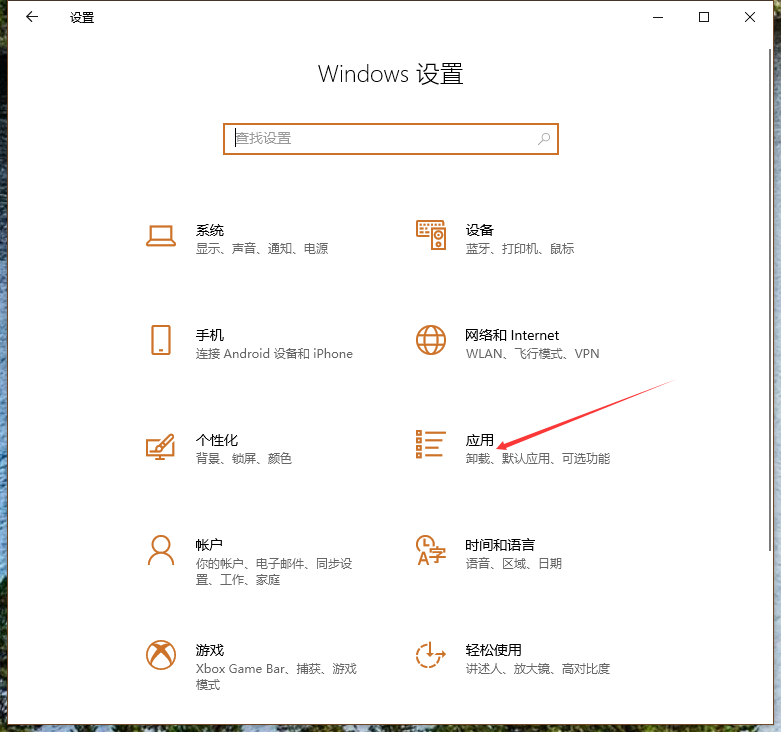Screen dimensions: 781x732
Task: Open the 时间和语言 settings label
Action: 500,545
